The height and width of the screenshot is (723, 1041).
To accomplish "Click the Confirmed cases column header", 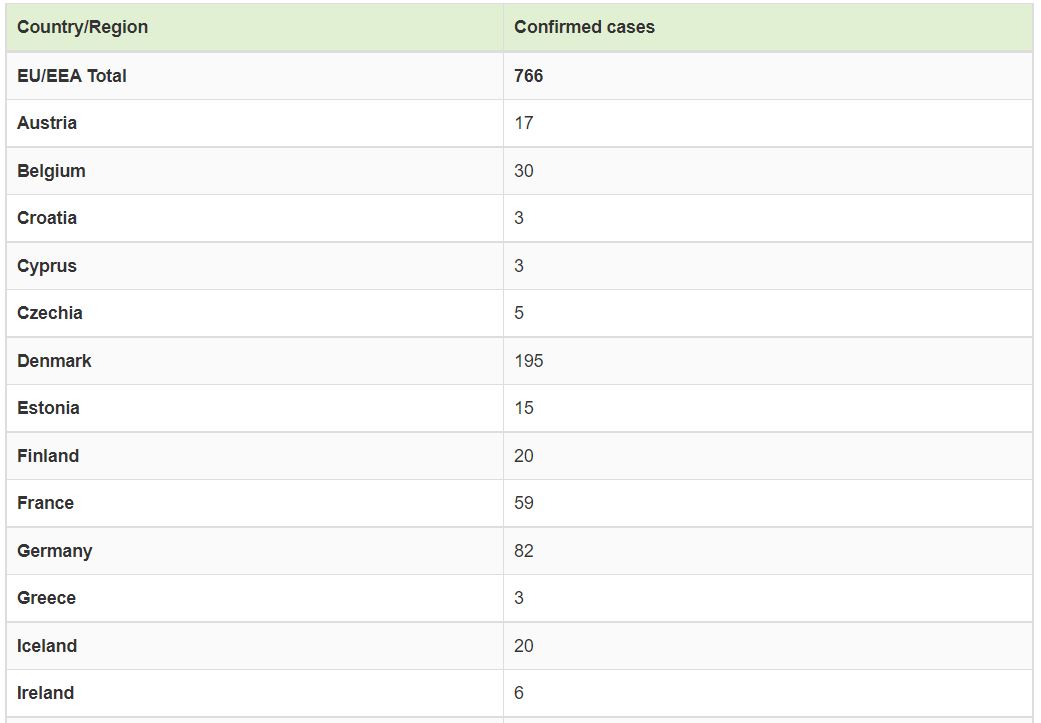I will [x=584, y=27].
